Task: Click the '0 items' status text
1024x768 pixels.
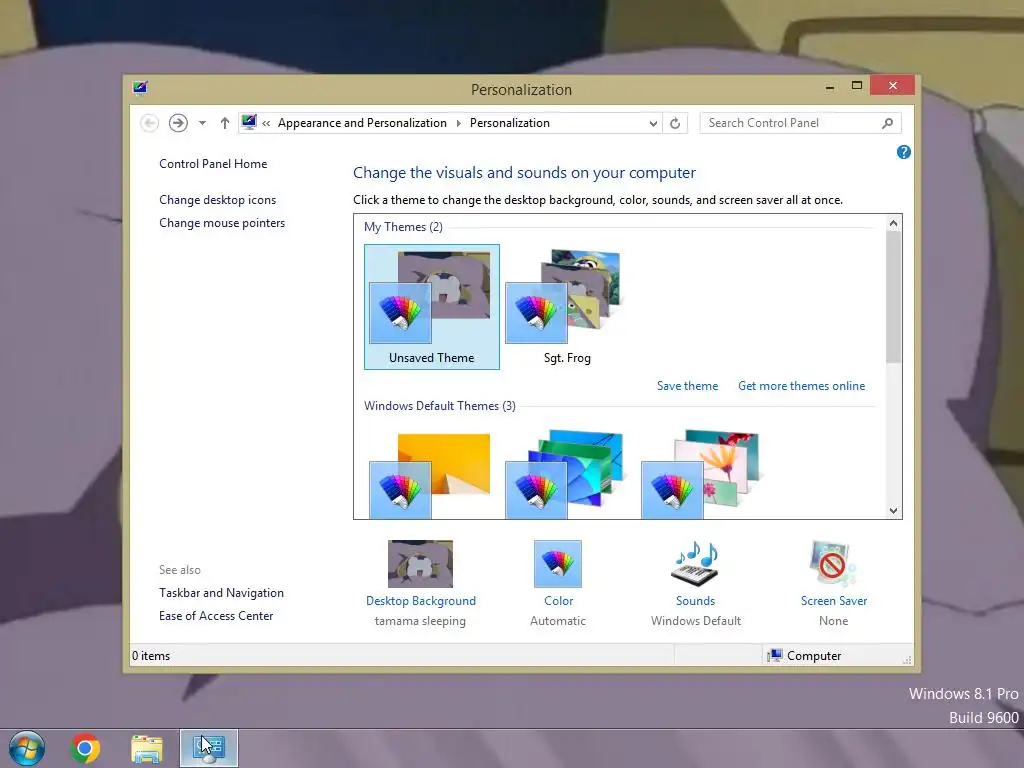Action: point(151,656)
